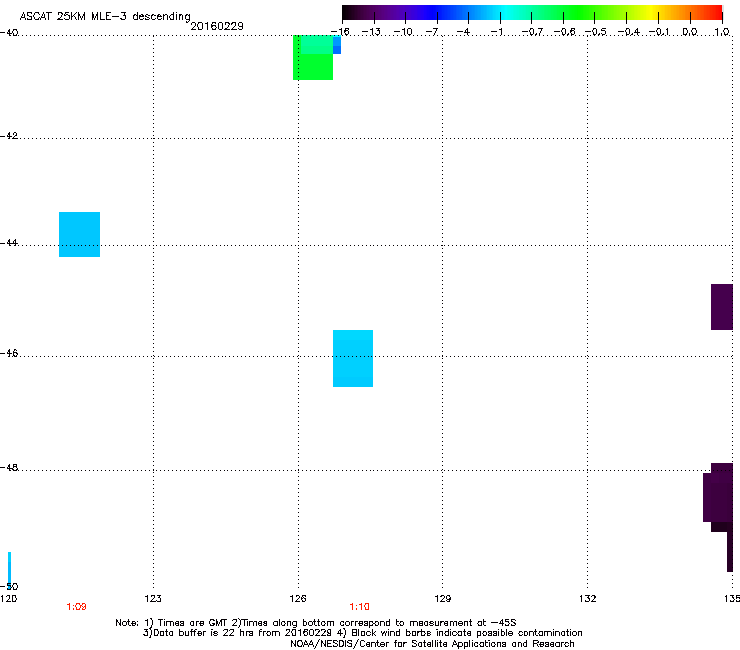Click the color scale value -4
This screenshot has height=650, width=740.
tap(463, 32)
